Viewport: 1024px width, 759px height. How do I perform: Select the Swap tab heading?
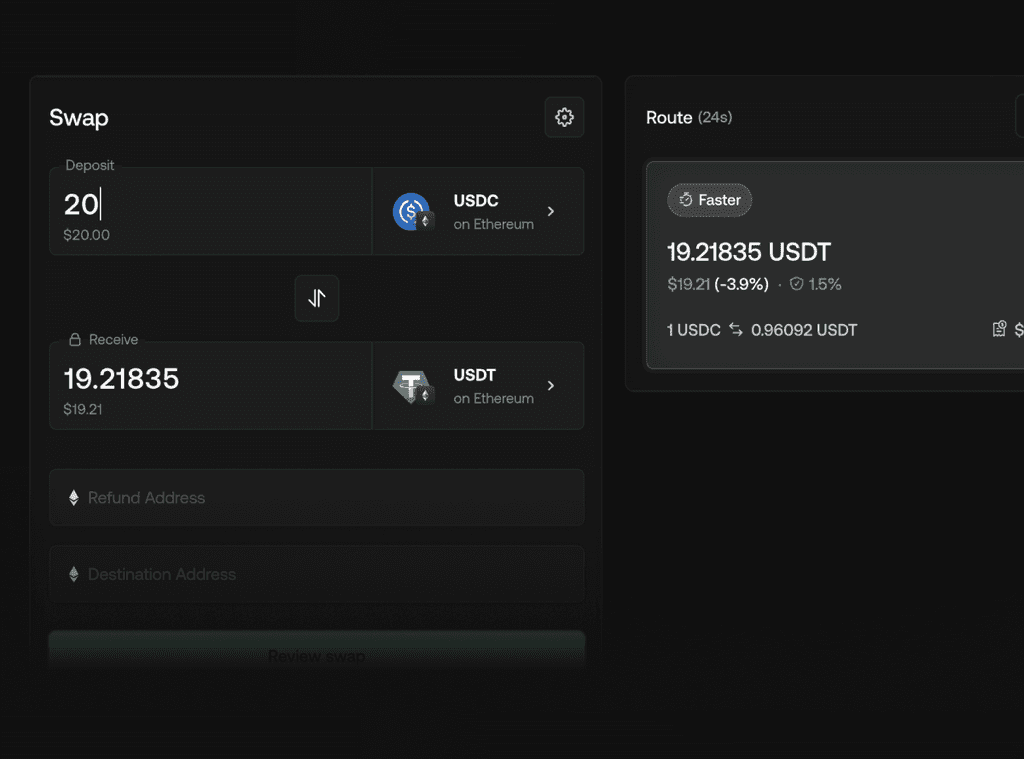click(x=78, y=118)
